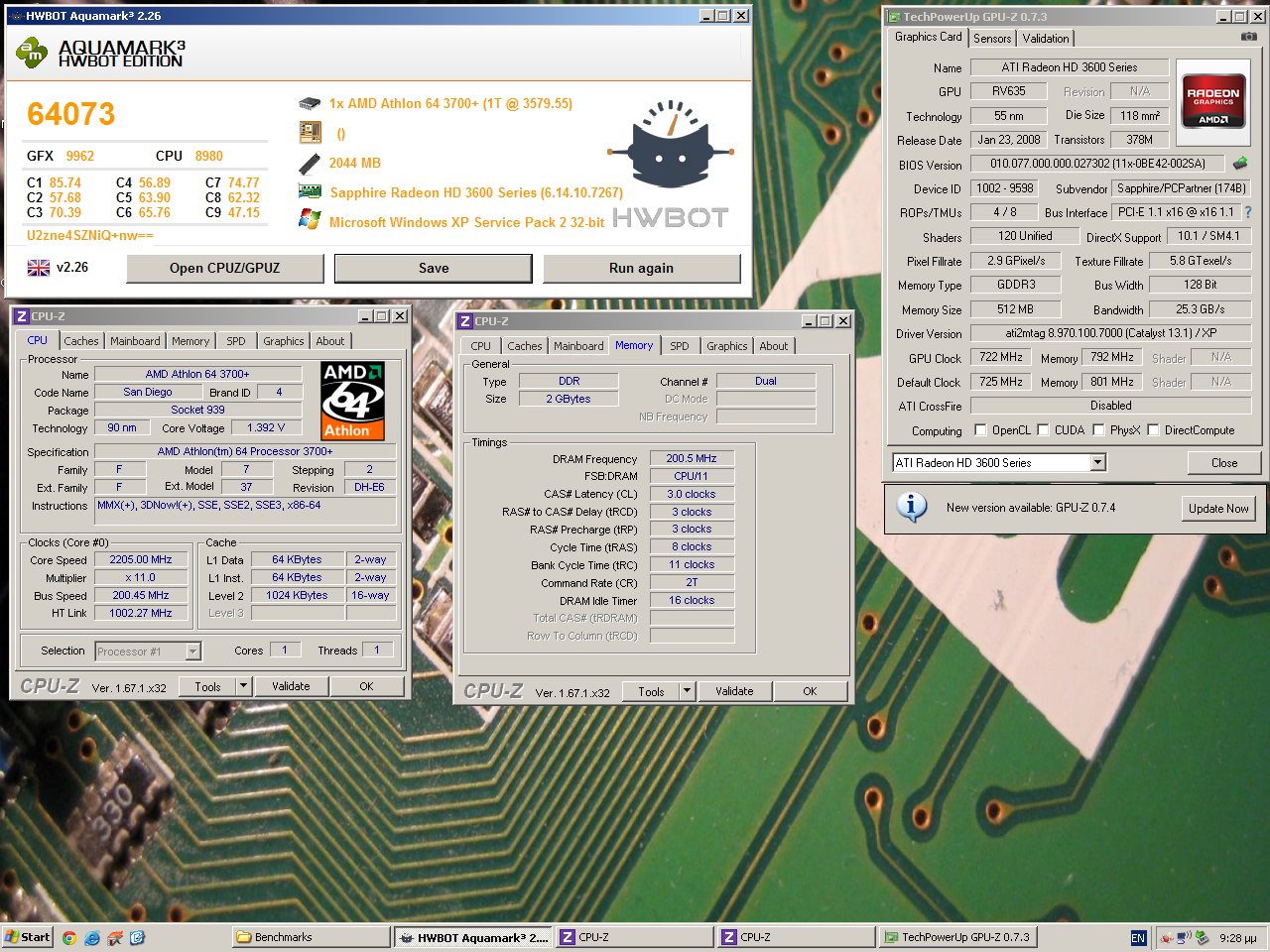Screen dimensions: 1270x952
Task: Click the 1x AMD Athlon 64 3700+ result text
Action: (450, 103)
